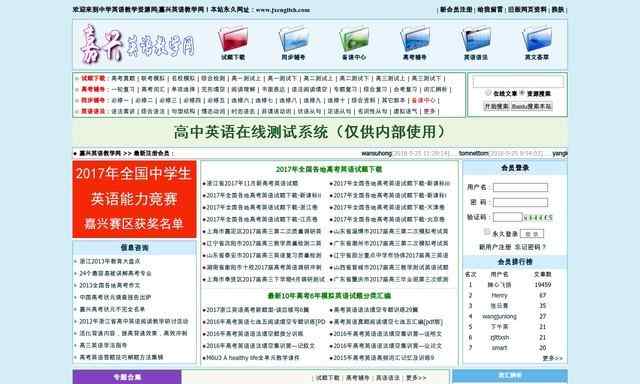The height and width of the screenshot is (384, 640).
Task: Open 高三英语学法指导 news item
Action: pos(103,345)
